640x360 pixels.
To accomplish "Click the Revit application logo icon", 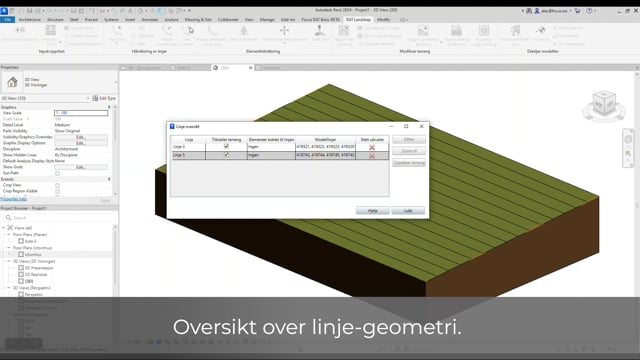I will [x=4, y=11].
